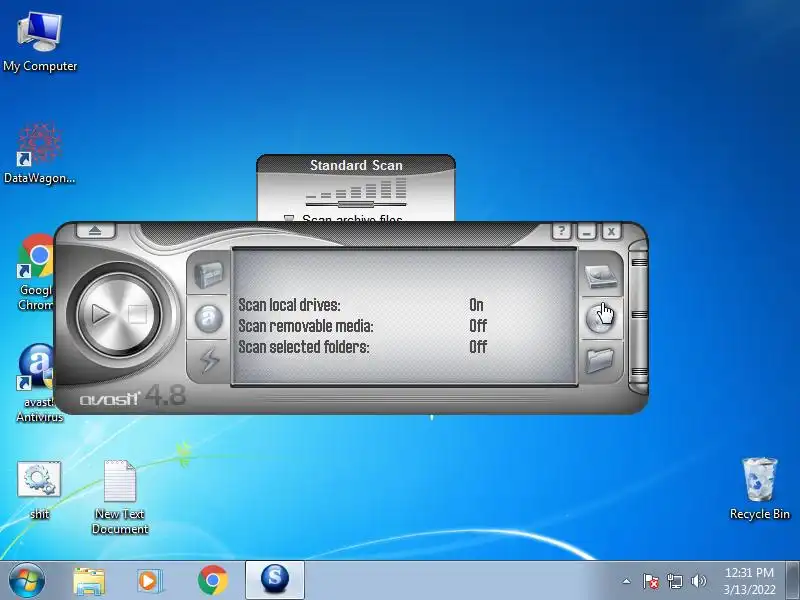Viewport: 800px width, 600px height.
Task: Click the avast 'a' resident protection icon
Action: coord(209,318)
